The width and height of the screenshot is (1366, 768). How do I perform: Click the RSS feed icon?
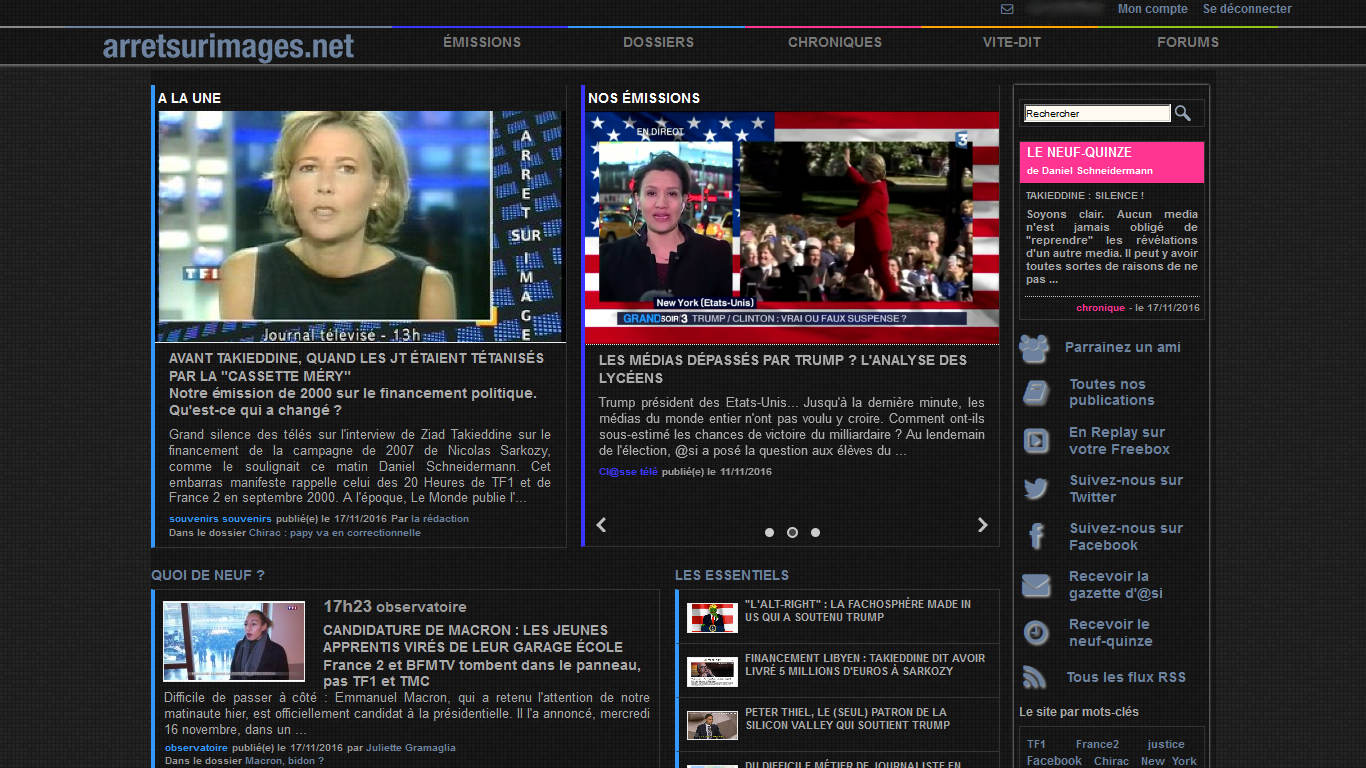pos(1034,678)
